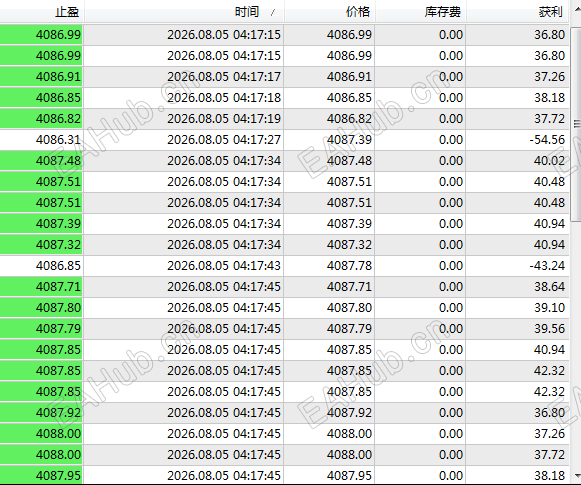The height and width of the screenshot is (485, 581).
Task: Select green take-profit cell 4087.39
Action: coord(41,224)
